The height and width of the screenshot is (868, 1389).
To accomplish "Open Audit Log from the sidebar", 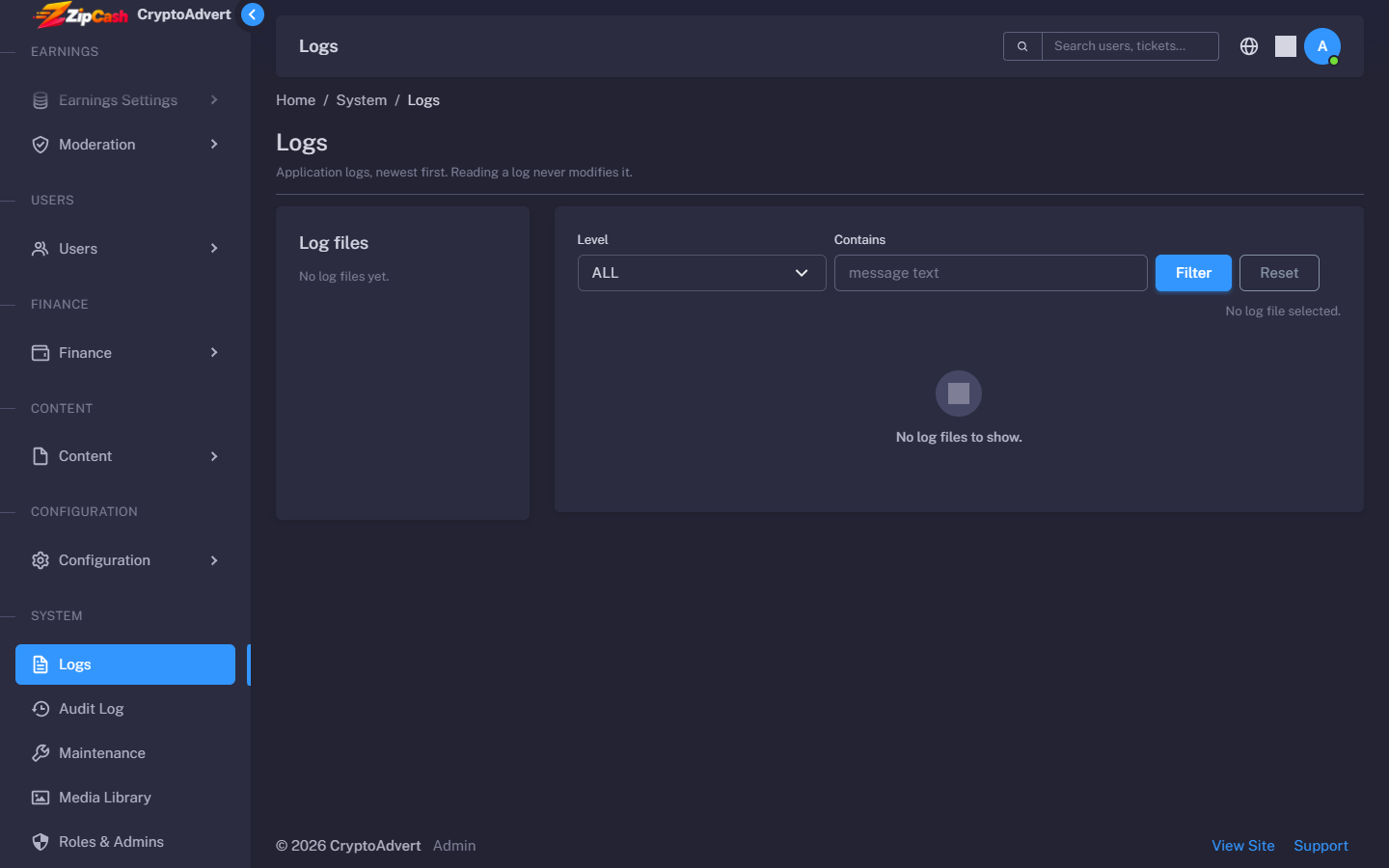I will point(125,709).
